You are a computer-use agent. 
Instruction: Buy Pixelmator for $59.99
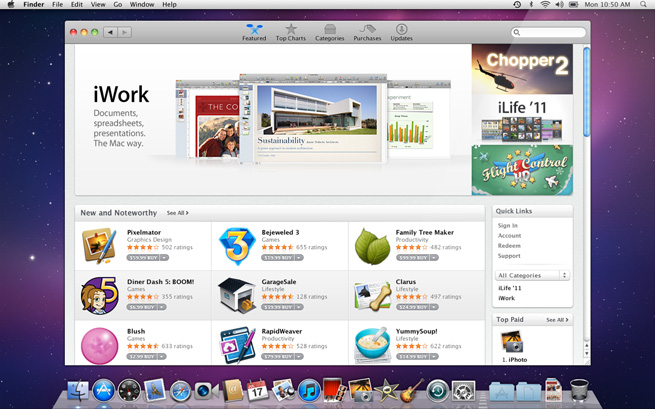(143, 258)
